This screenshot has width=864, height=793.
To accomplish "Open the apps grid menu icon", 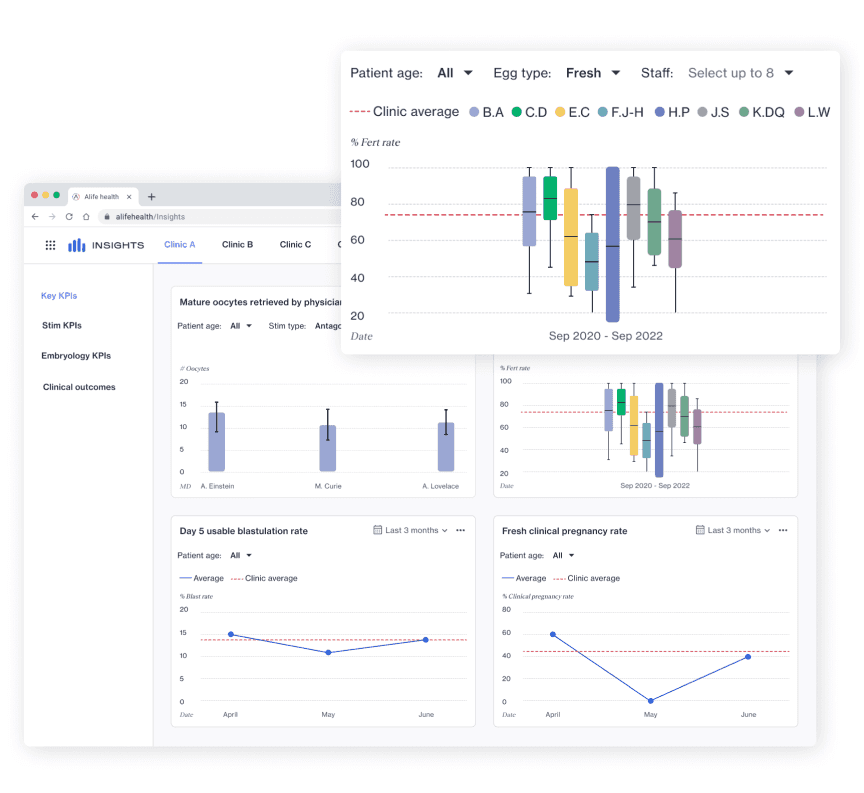I will (x=50, y=245).
